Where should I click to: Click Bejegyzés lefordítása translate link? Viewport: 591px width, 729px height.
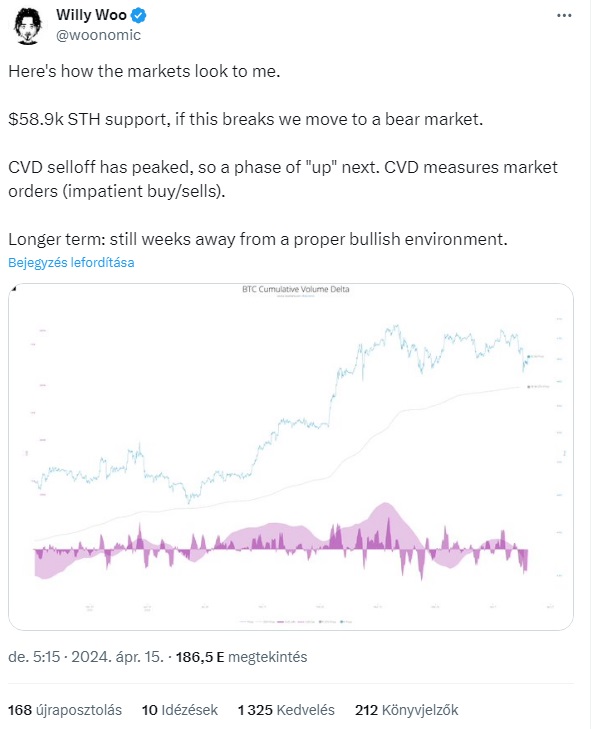pos(71,263)
